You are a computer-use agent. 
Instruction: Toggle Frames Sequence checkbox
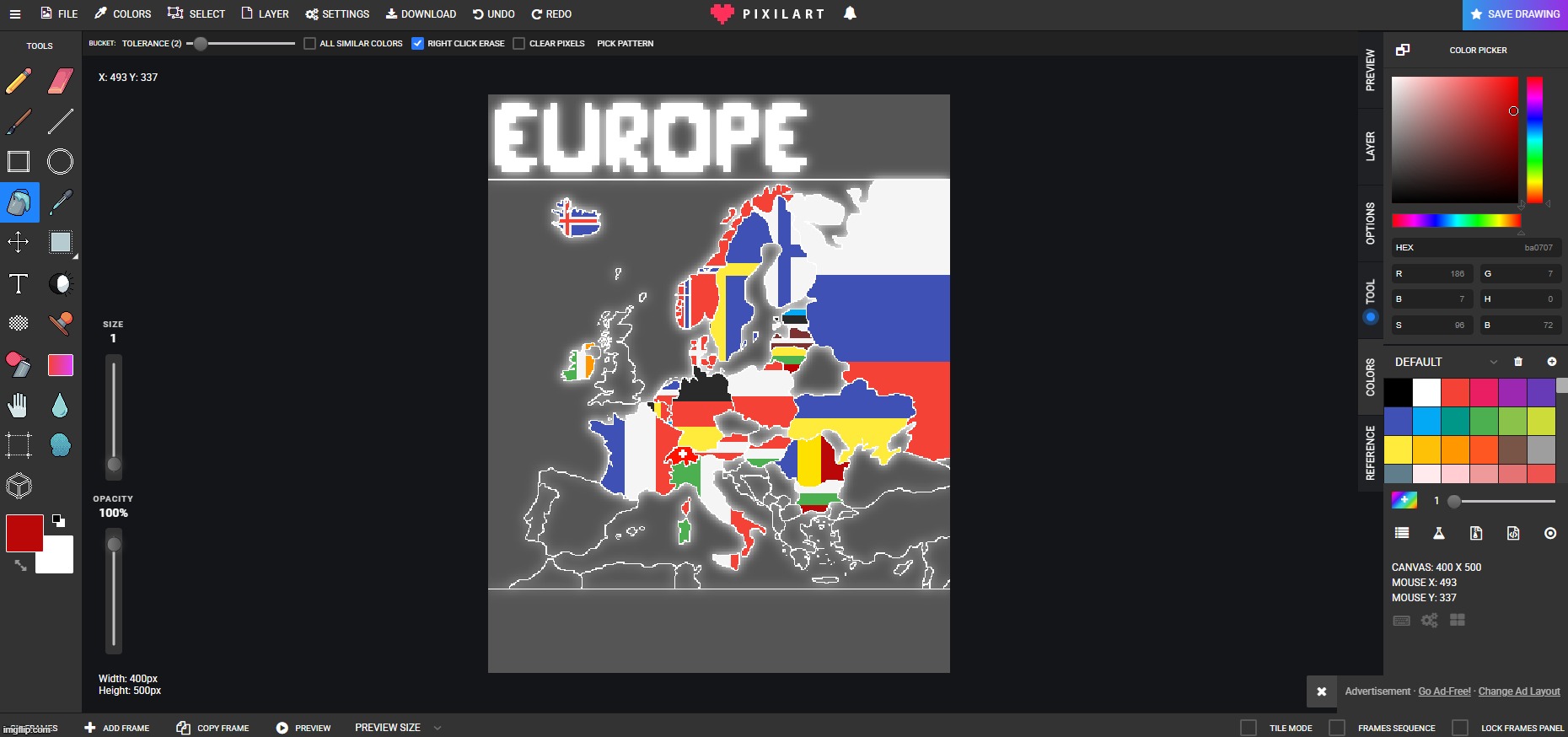pos(1337,728)
